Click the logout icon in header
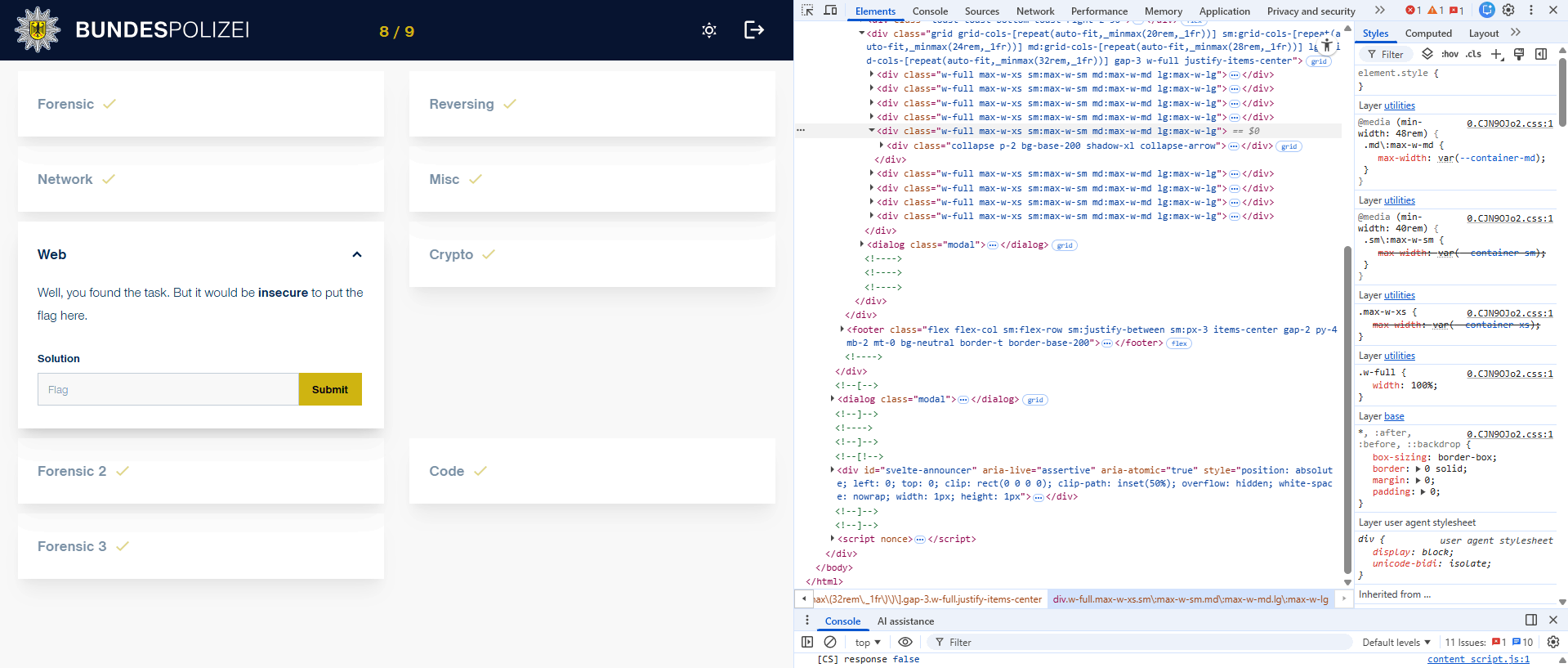The width and height of the screenshot is (1568, 668). click(753, 30)
